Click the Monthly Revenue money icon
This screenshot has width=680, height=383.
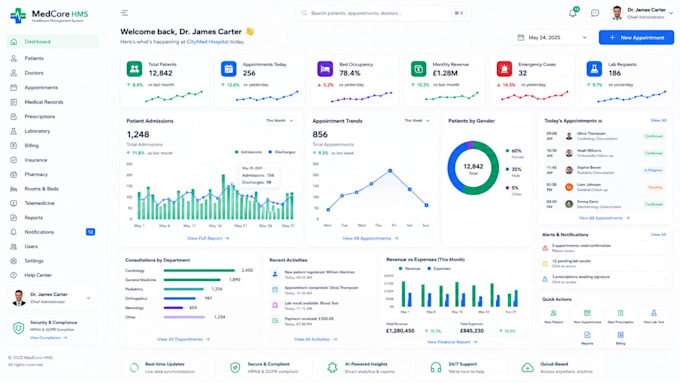coord(418,69)
